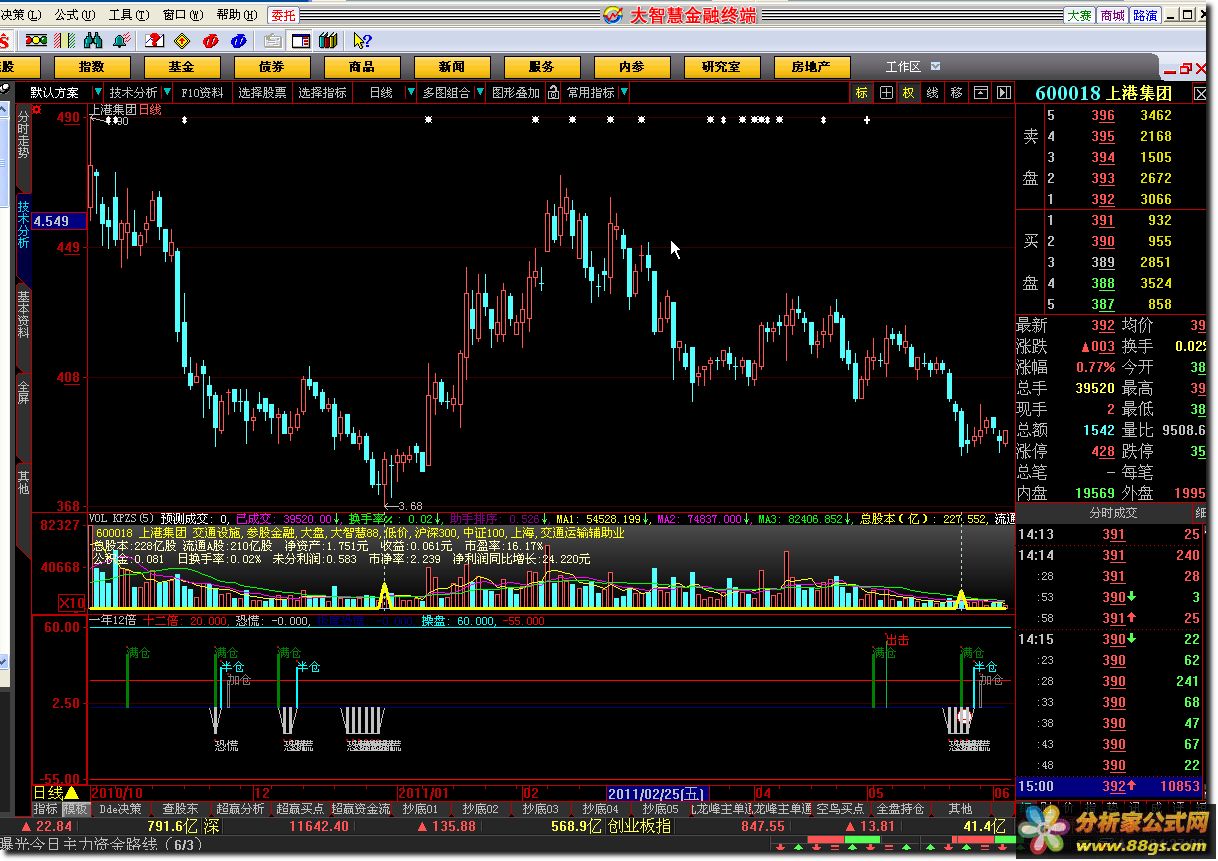Open the colored books icon

pos(328,41)
